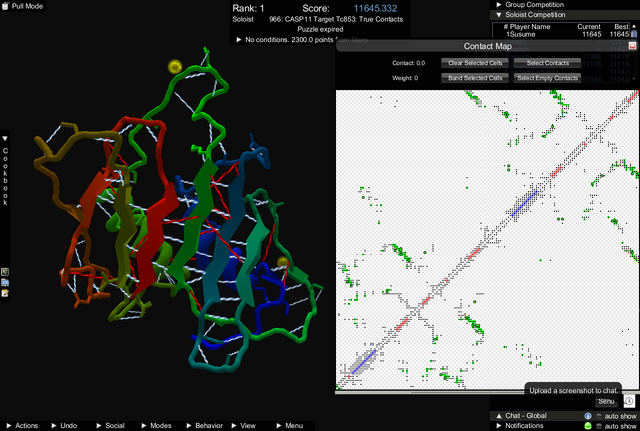Screen dimensions: 640x431
Task: Click Select Empty Contacts button
Action: 547,78
